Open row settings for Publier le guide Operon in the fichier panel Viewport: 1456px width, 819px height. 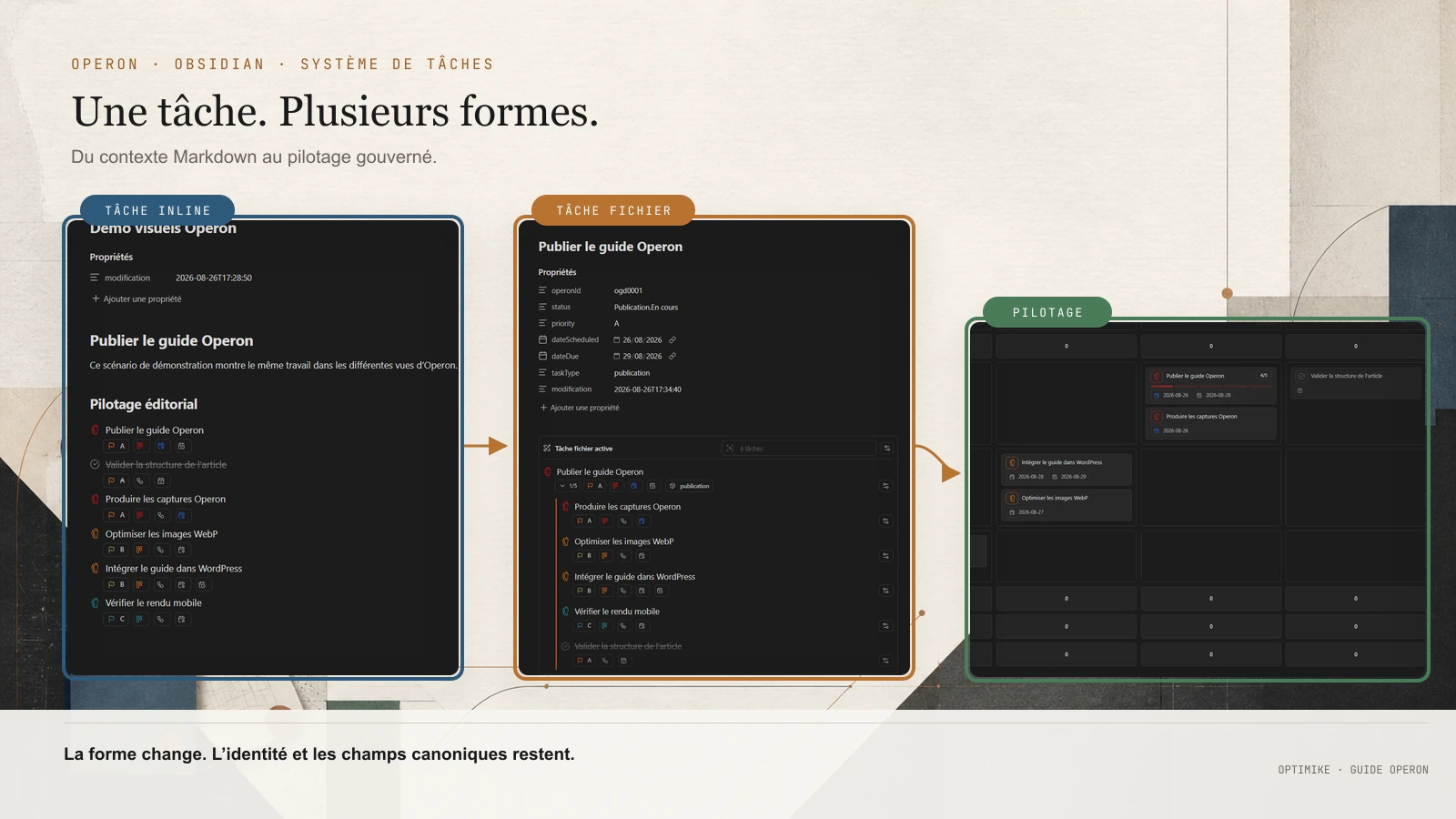(885, 486)
